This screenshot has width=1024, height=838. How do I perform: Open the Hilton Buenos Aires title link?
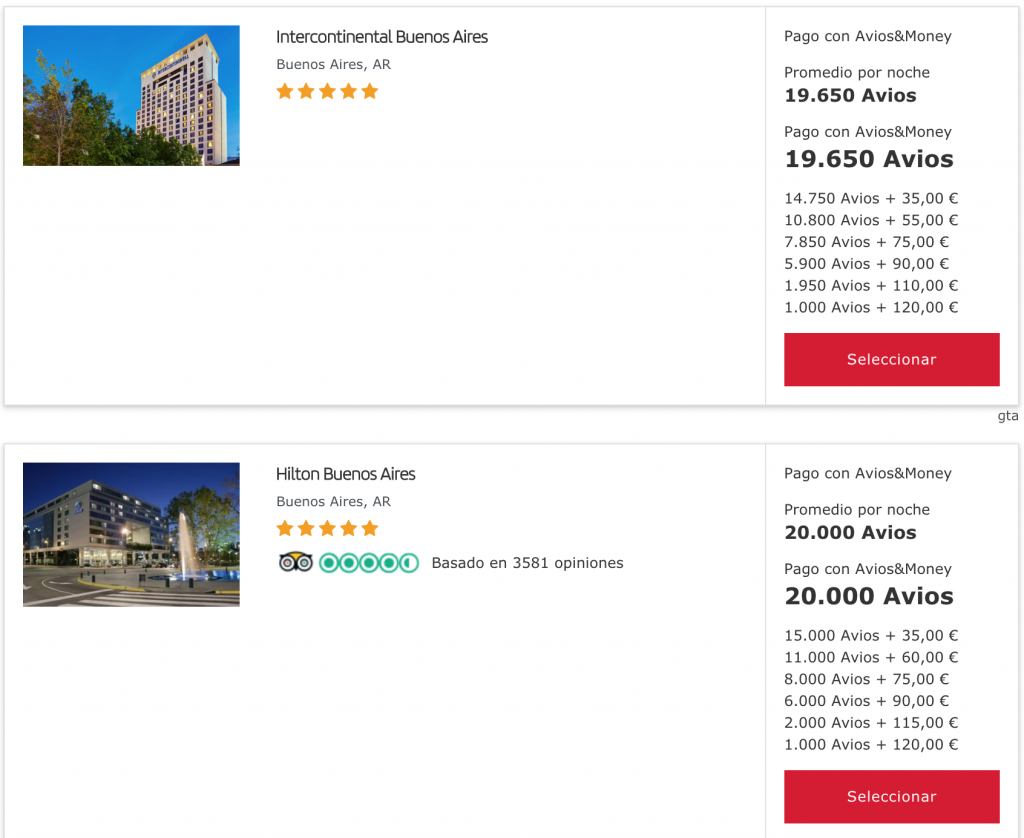345,474
